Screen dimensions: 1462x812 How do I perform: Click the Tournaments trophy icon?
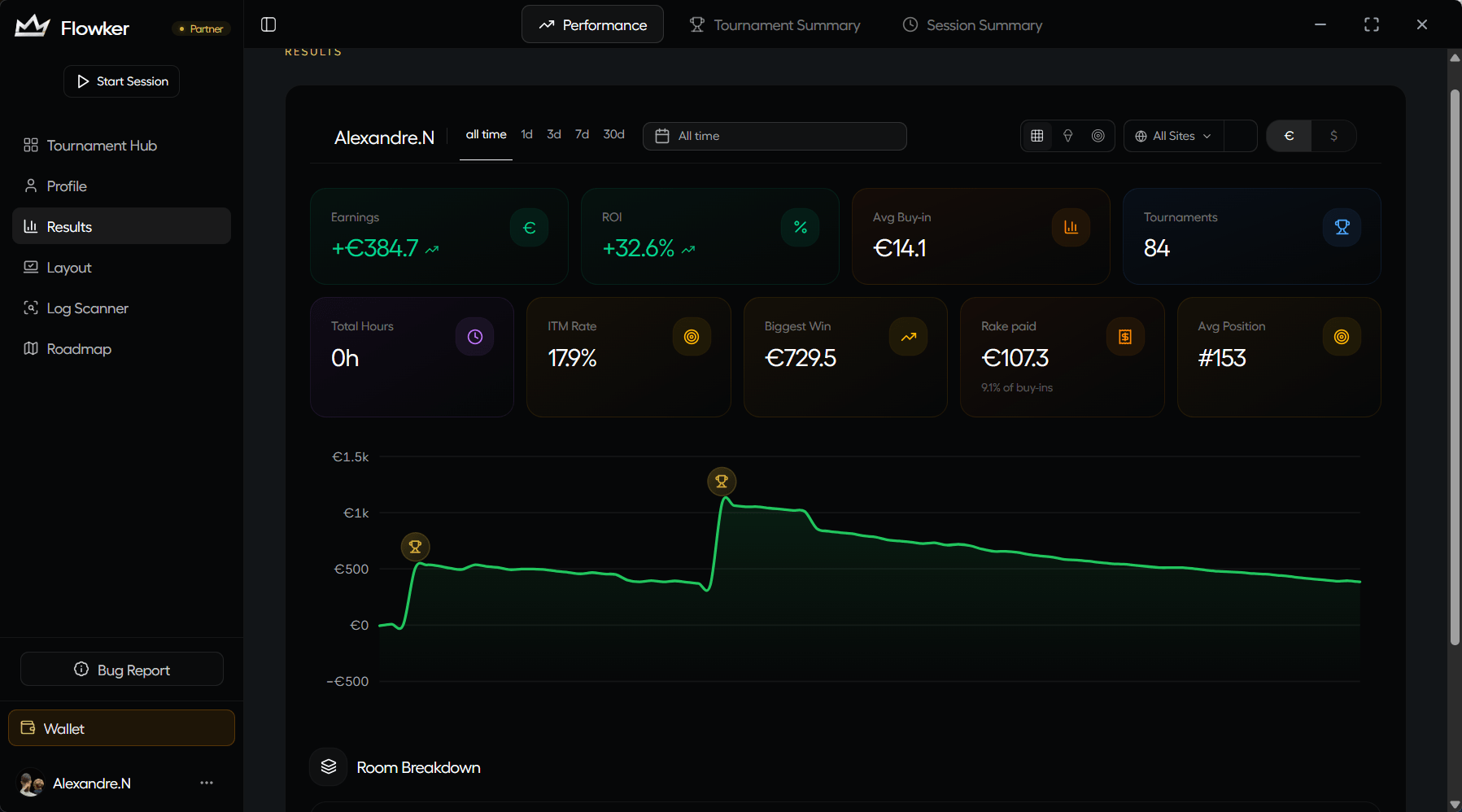[1342, 228]
